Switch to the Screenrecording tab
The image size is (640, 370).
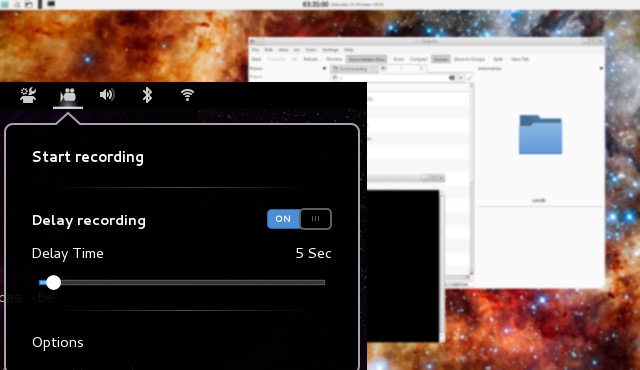coord(353,69)
